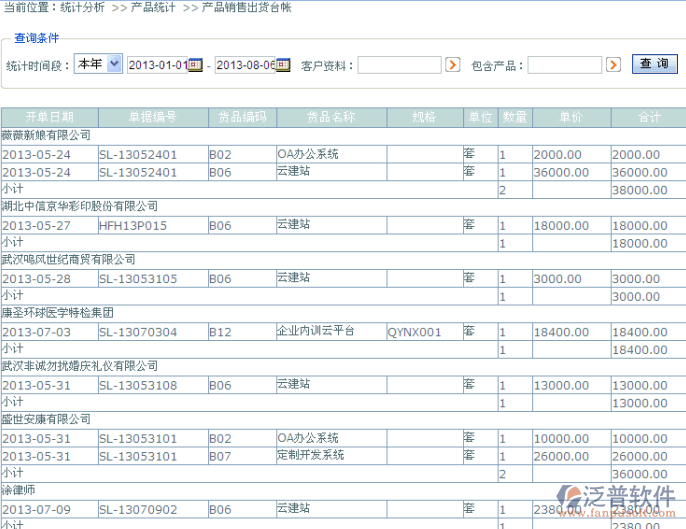
Task: Click OA办公系统 in the 2000.00 row
Action: tap(308, 154)
